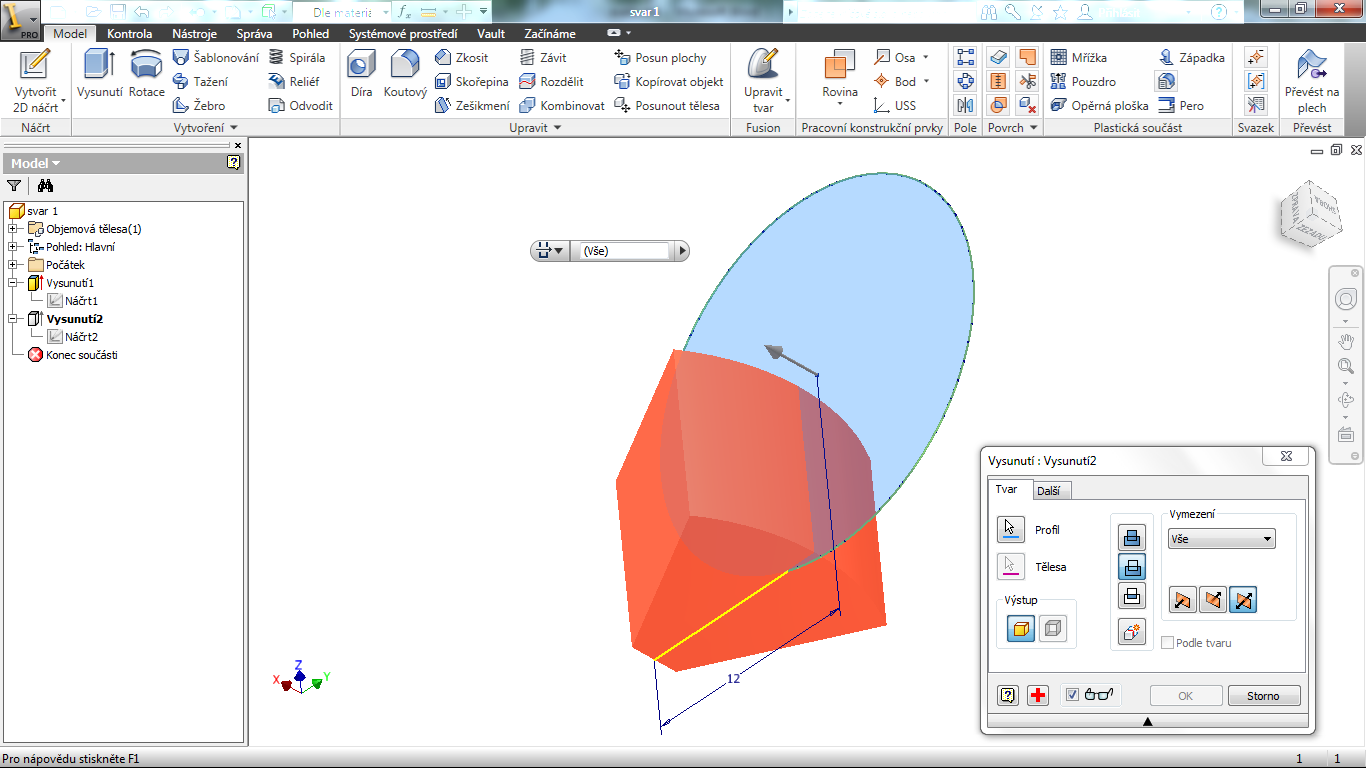Switch to the Pohled ribbon tab
Screen dimensions: 1366x768
click(x=311, y=34)
